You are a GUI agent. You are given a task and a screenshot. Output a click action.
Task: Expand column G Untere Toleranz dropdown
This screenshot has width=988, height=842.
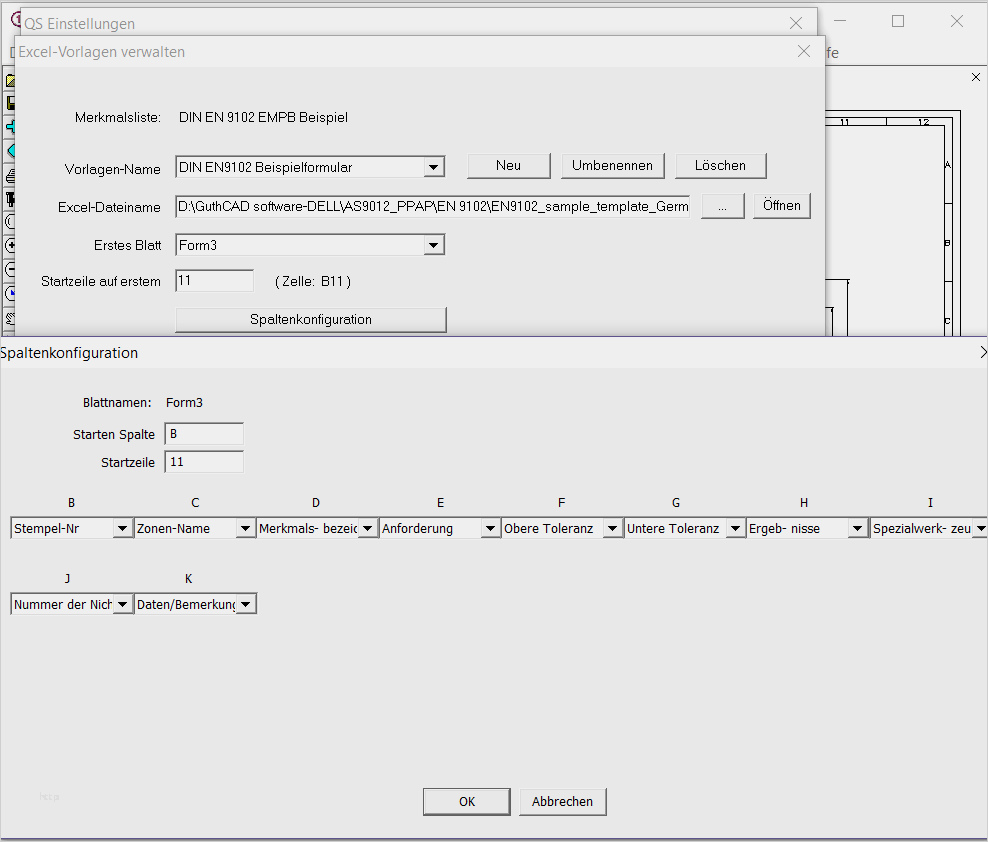(735, 529)
